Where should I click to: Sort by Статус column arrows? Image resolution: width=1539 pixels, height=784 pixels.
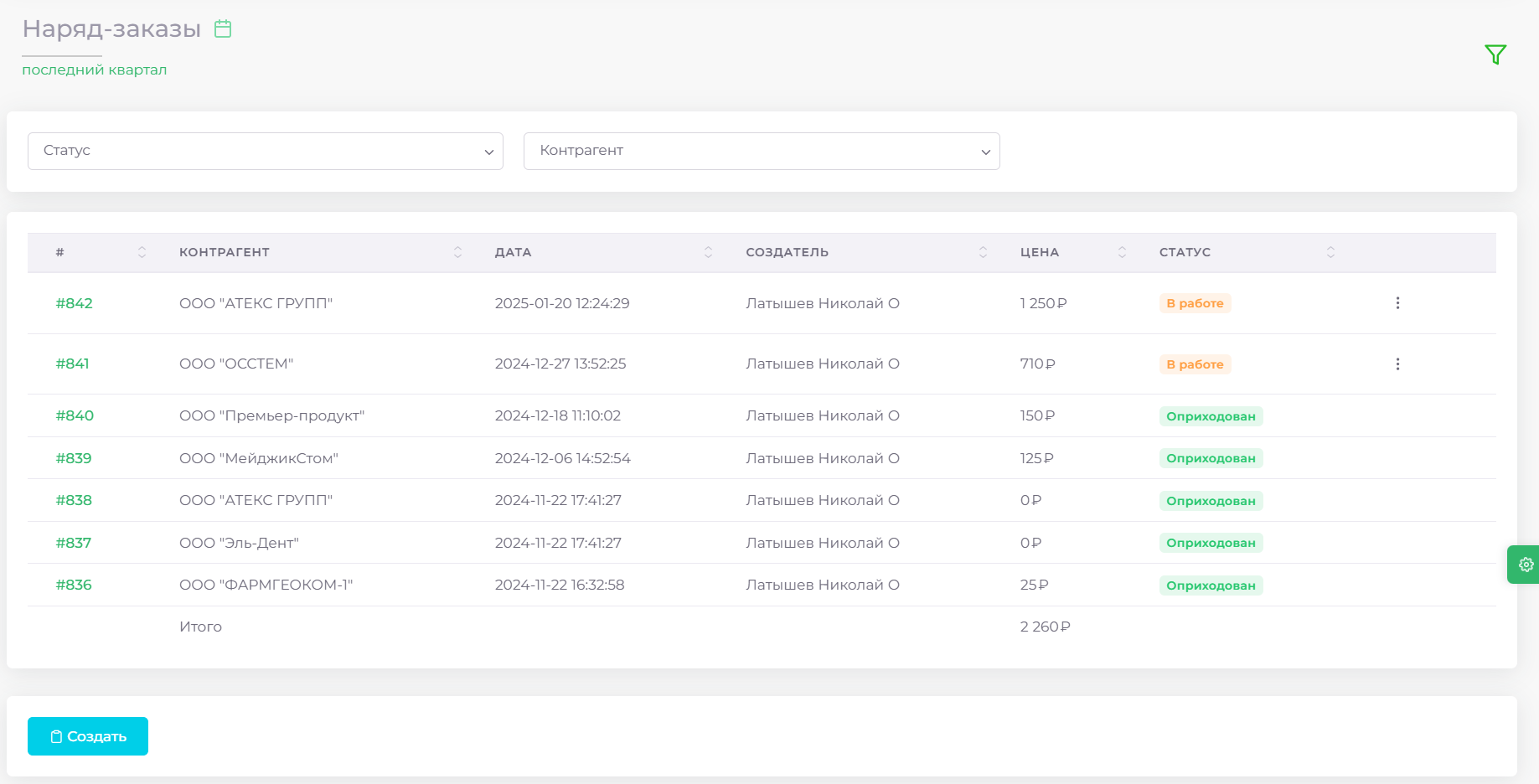click(1330, 252)
